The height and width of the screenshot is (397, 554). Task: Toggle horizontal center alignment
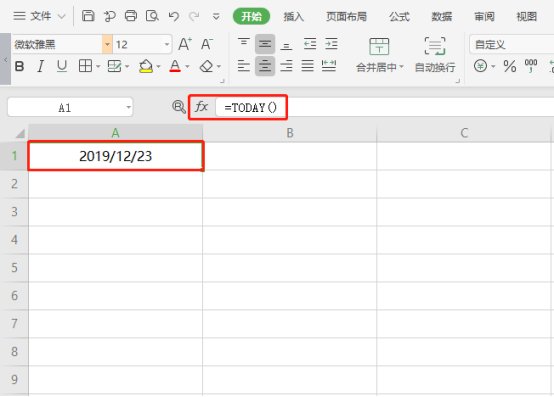click(265, 66)
